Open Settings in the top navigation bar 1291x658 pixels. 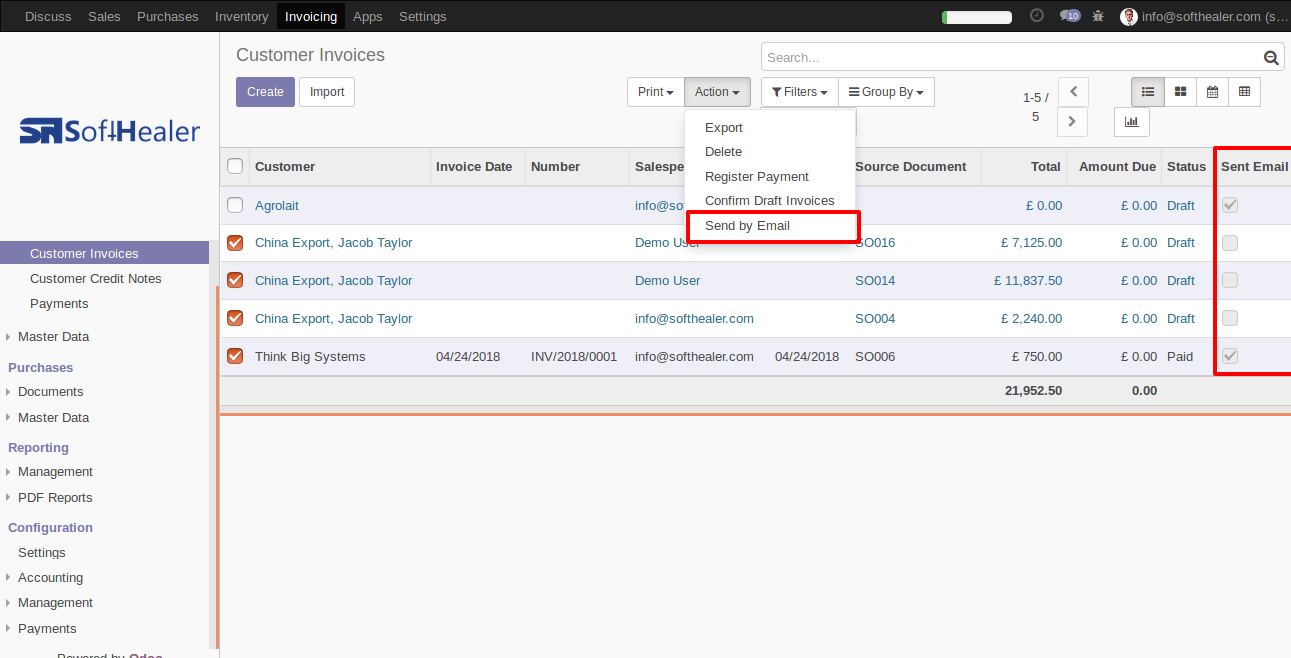pyautogui.click(x=423, y=16)
